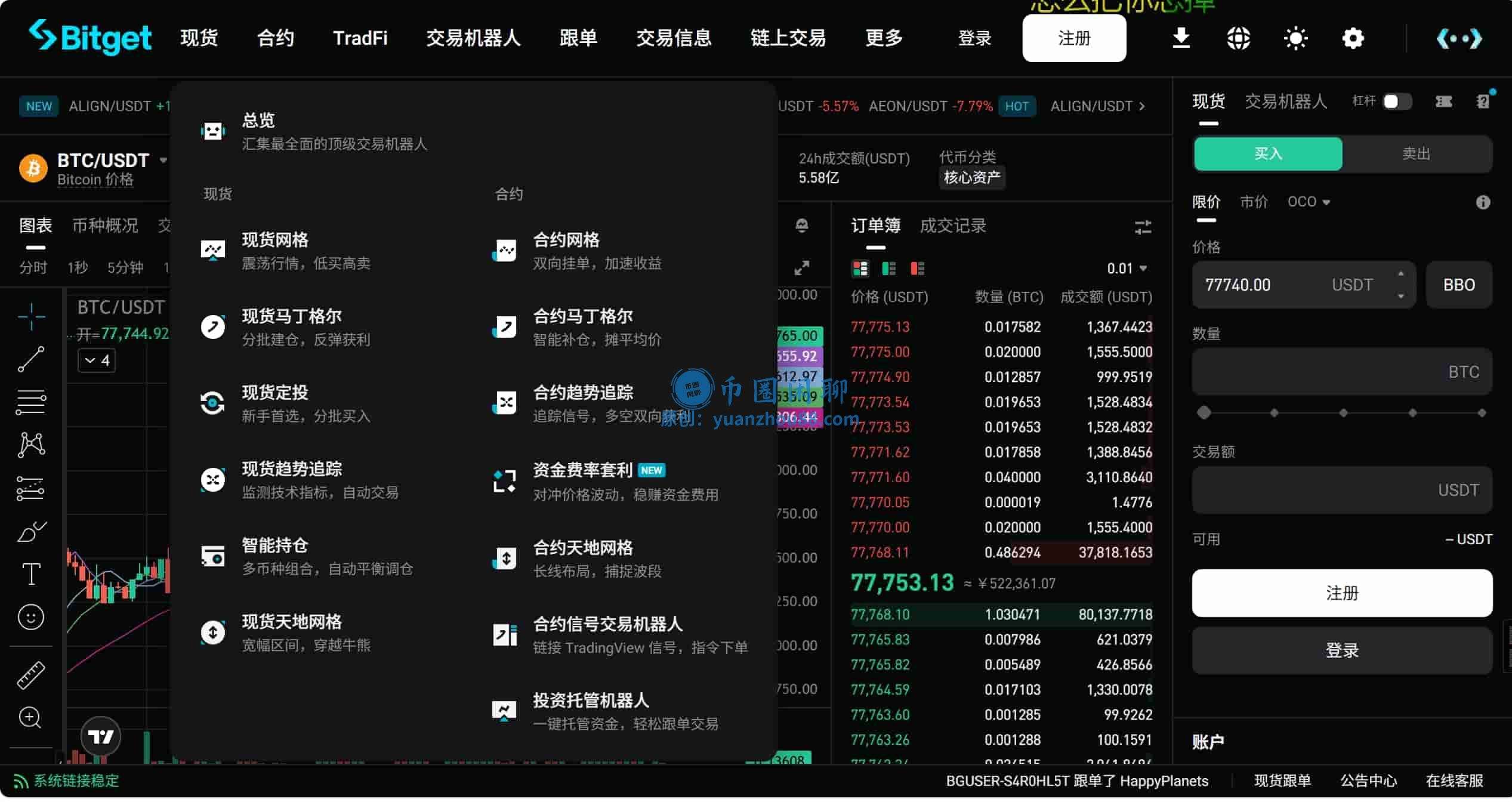Viewport: 1512px width, 802px height.
Task: Click the icon beside the leverage toggle
Action: pos(1444,101)
